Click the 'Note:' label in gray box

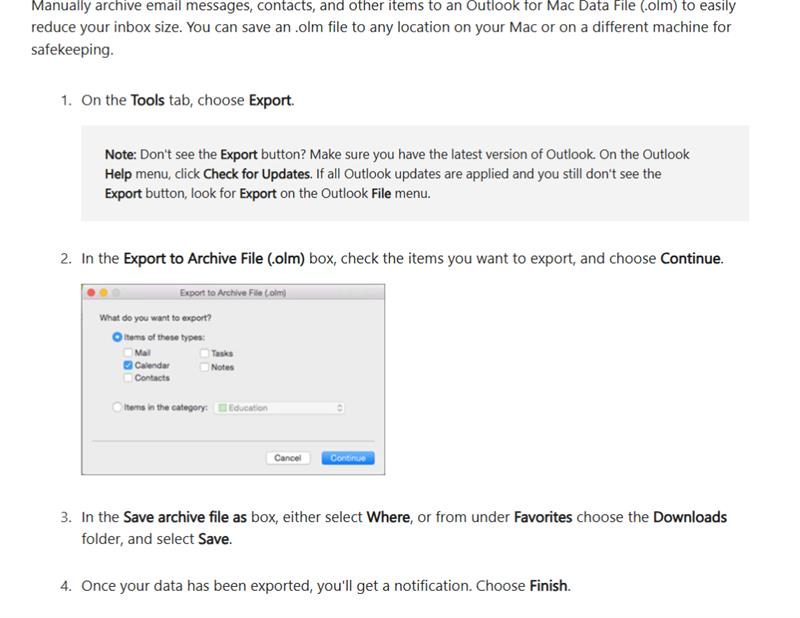point(120,155)
